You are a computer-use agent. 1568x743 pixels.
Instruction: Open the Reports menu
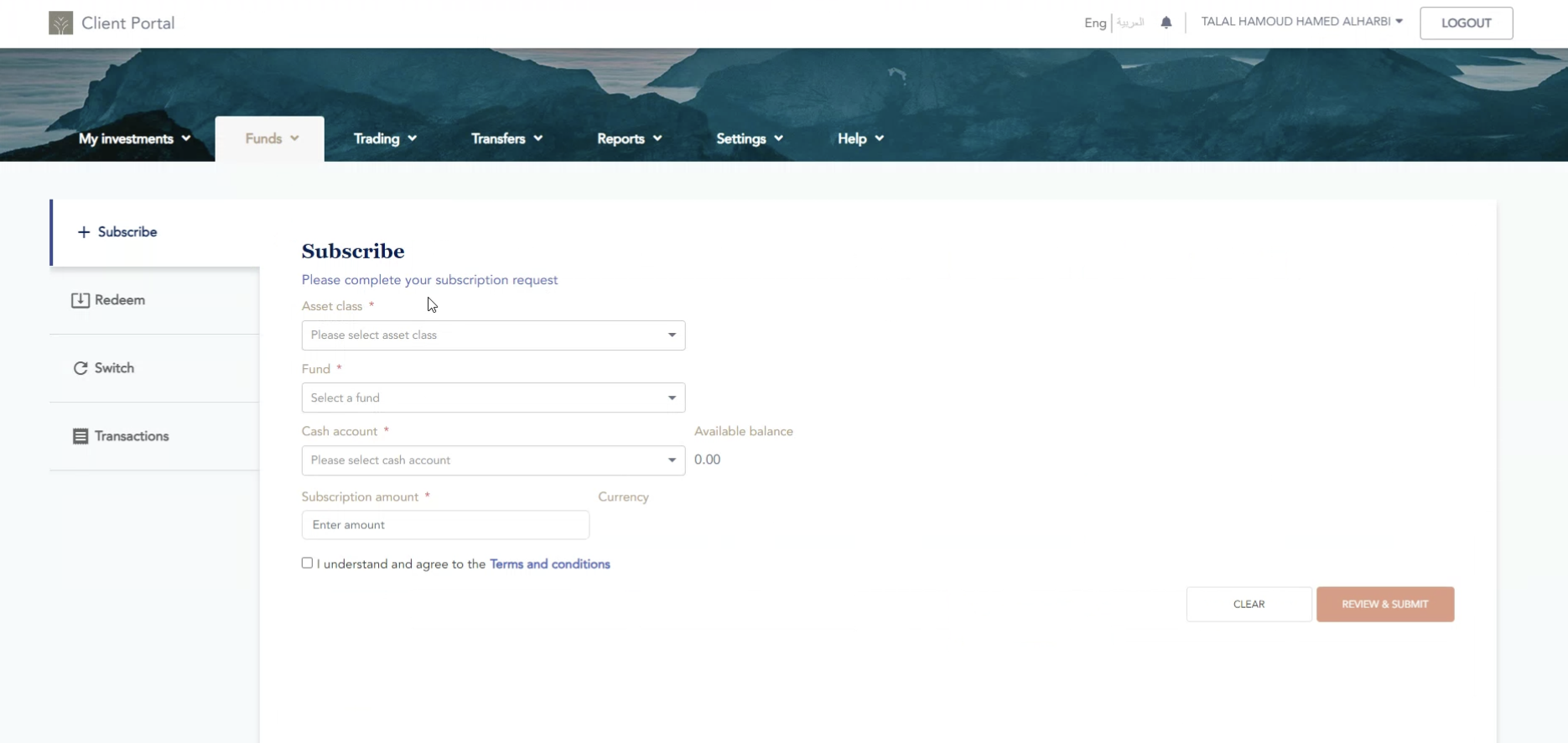(x=629, y=138)
